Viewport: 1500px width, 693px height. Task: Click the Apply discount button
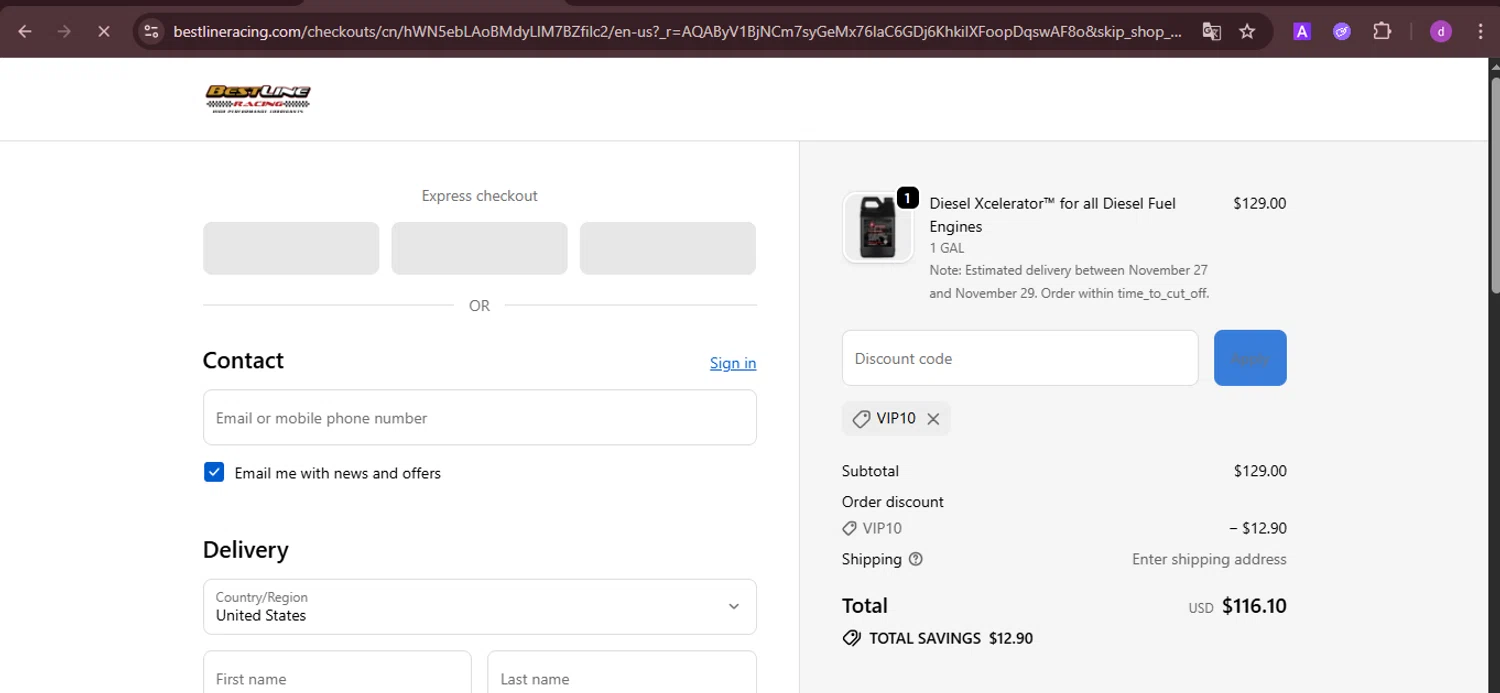click(1250, 358)
